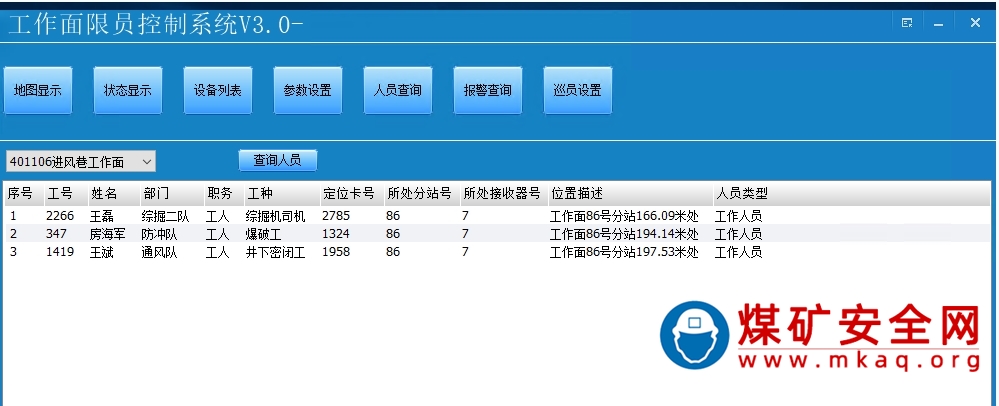Click department 综掘二队

[x=165, y=216]
